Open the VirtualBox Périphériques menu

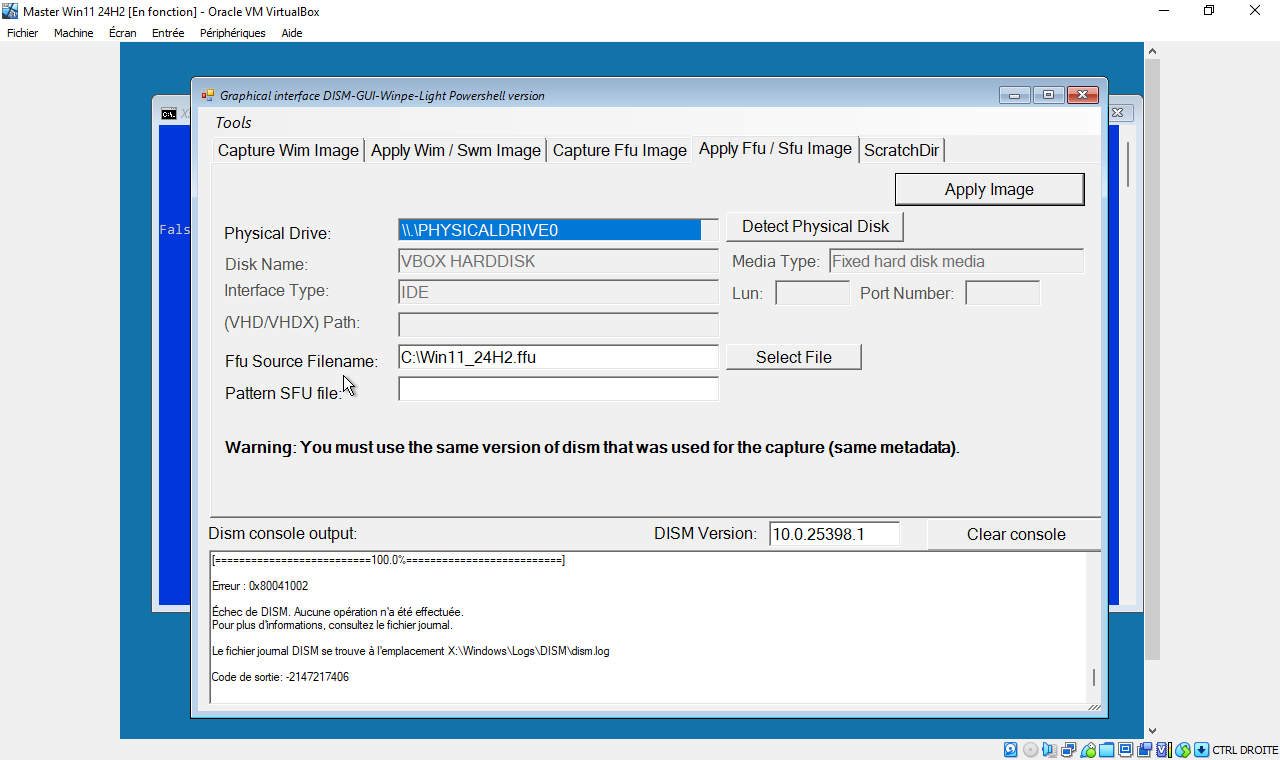pos(232,33)
